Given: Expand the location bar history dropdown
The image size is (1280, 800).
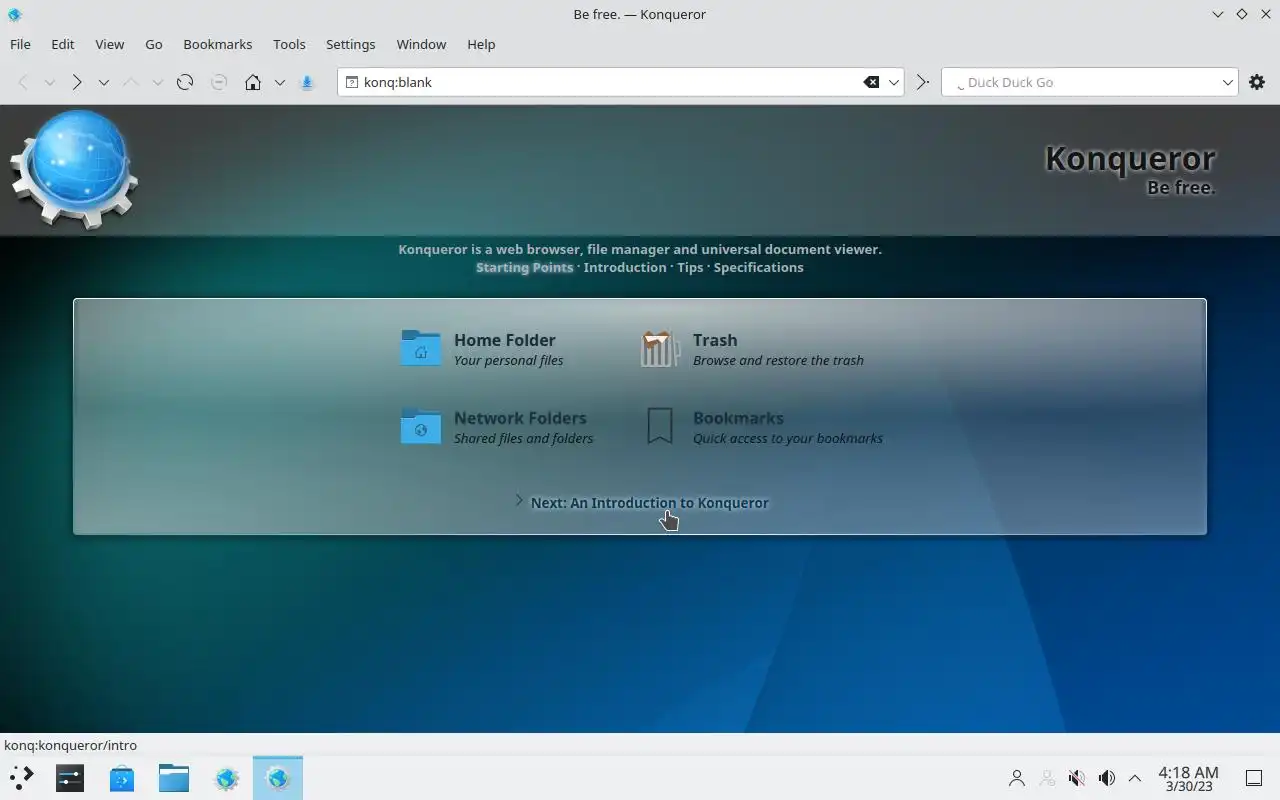Looking at the screenshot, I should (x=894, y=82).
